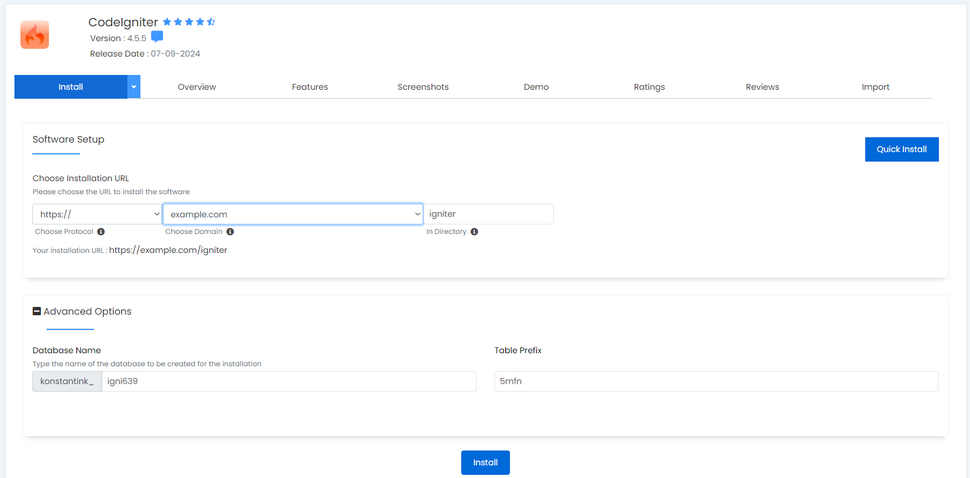Click the Table Prefix label

(518, 350)
